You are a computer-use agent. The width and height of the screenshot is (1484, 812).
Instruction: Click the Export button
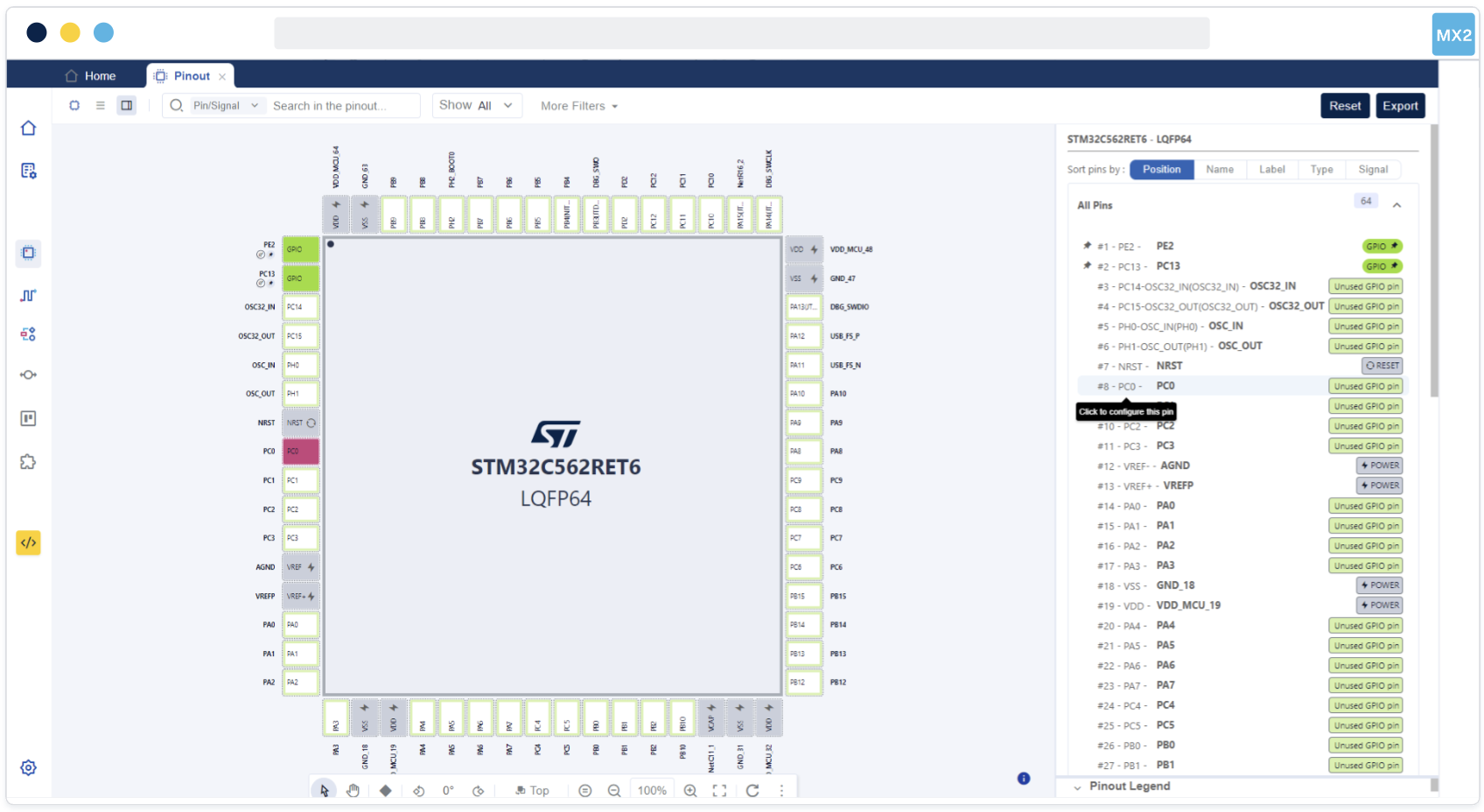(x=1399, y=106)
